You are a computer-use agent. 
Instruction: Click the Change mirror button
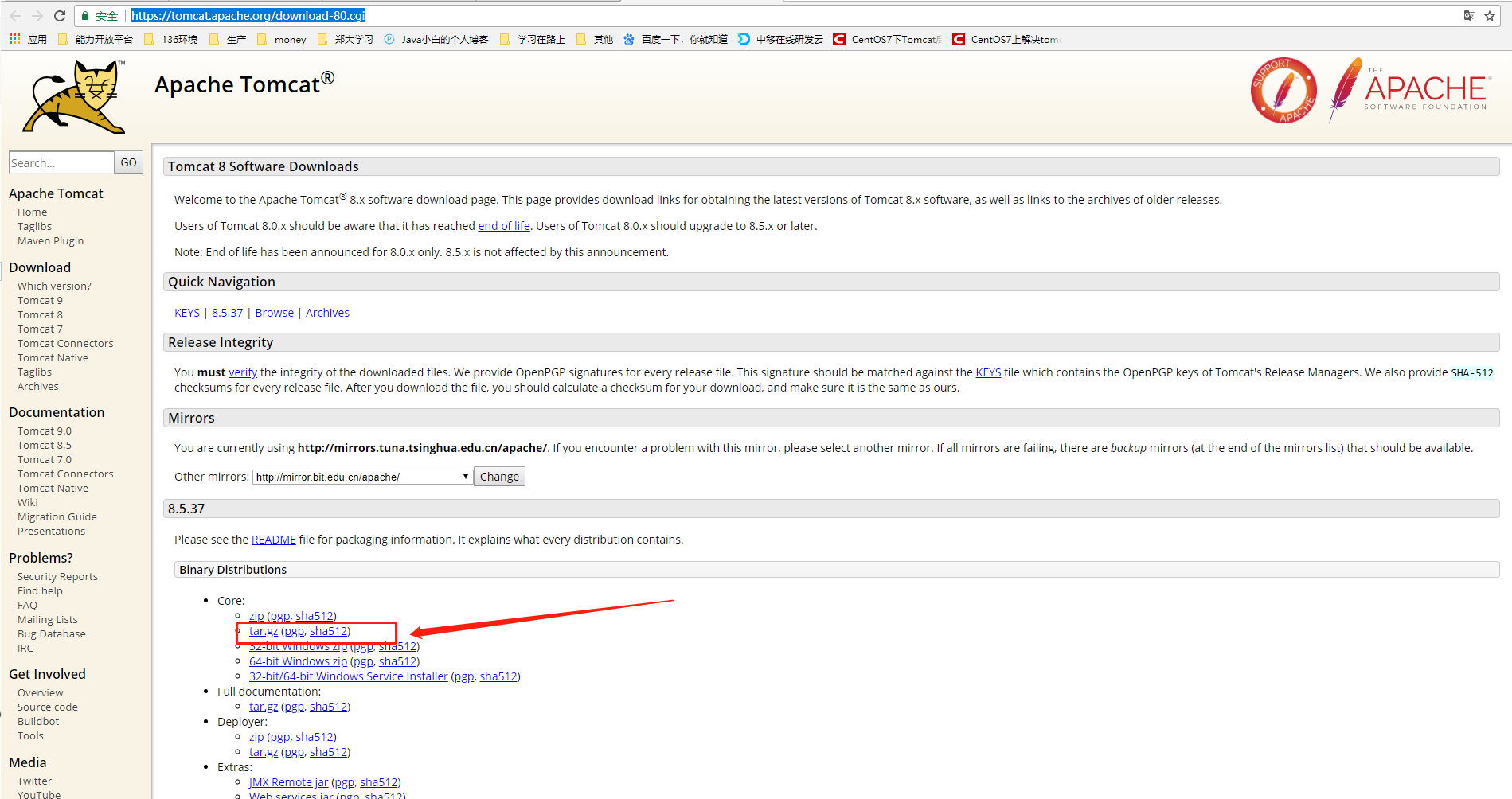(x=499, y=477)
